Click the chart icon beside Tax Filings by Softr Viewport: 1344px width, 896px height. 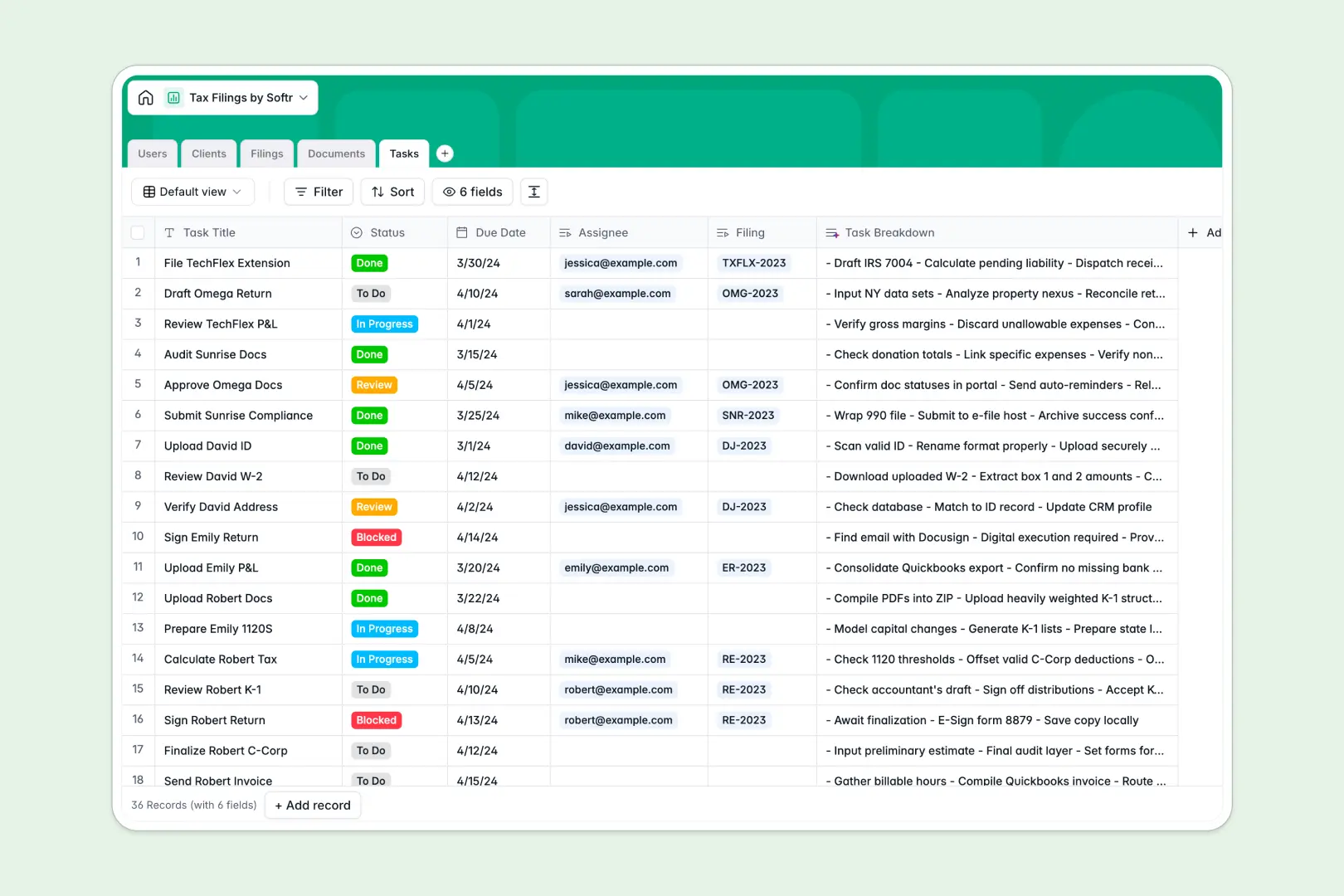pos(173,97)
